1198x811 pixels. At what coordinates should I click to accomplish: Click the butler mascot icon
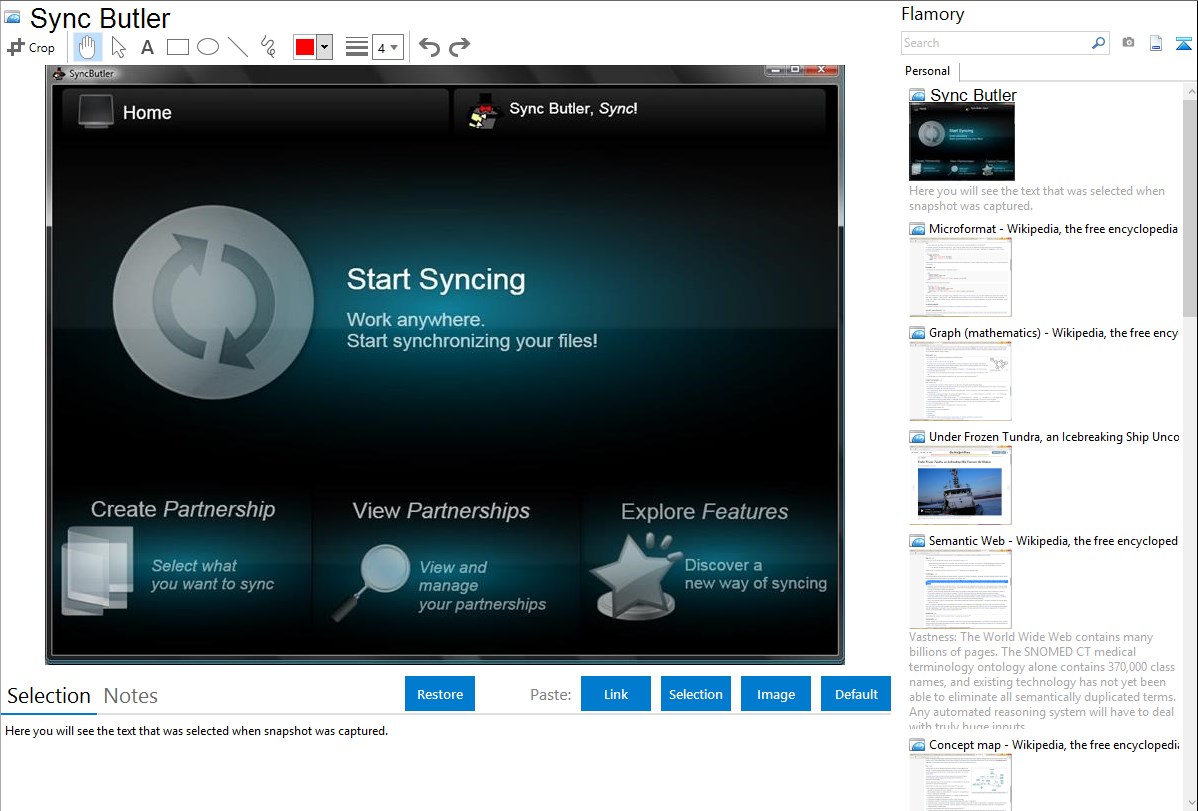click(x=484, y=111)
